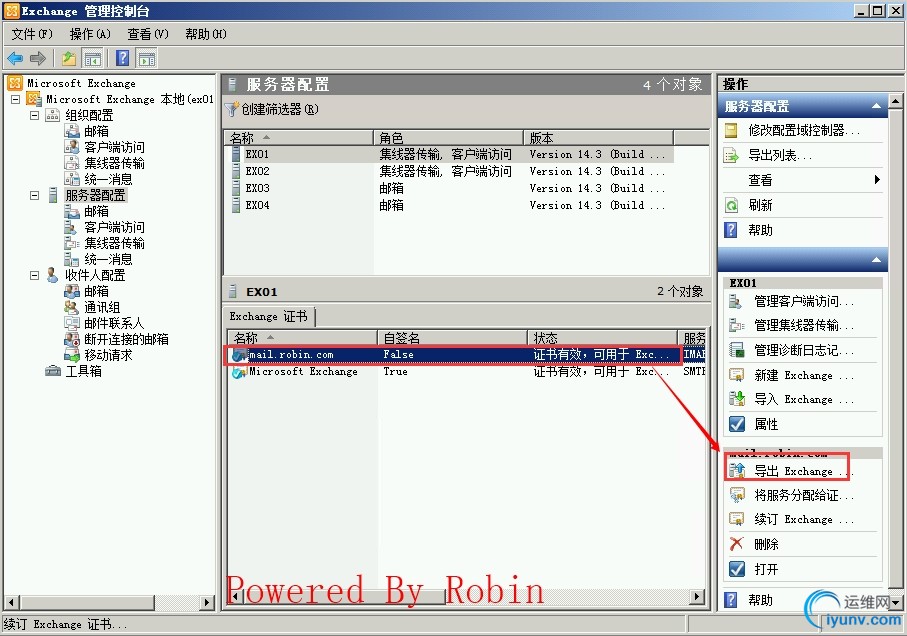
Task: Open the 工具箱 node
Action: 83,371
